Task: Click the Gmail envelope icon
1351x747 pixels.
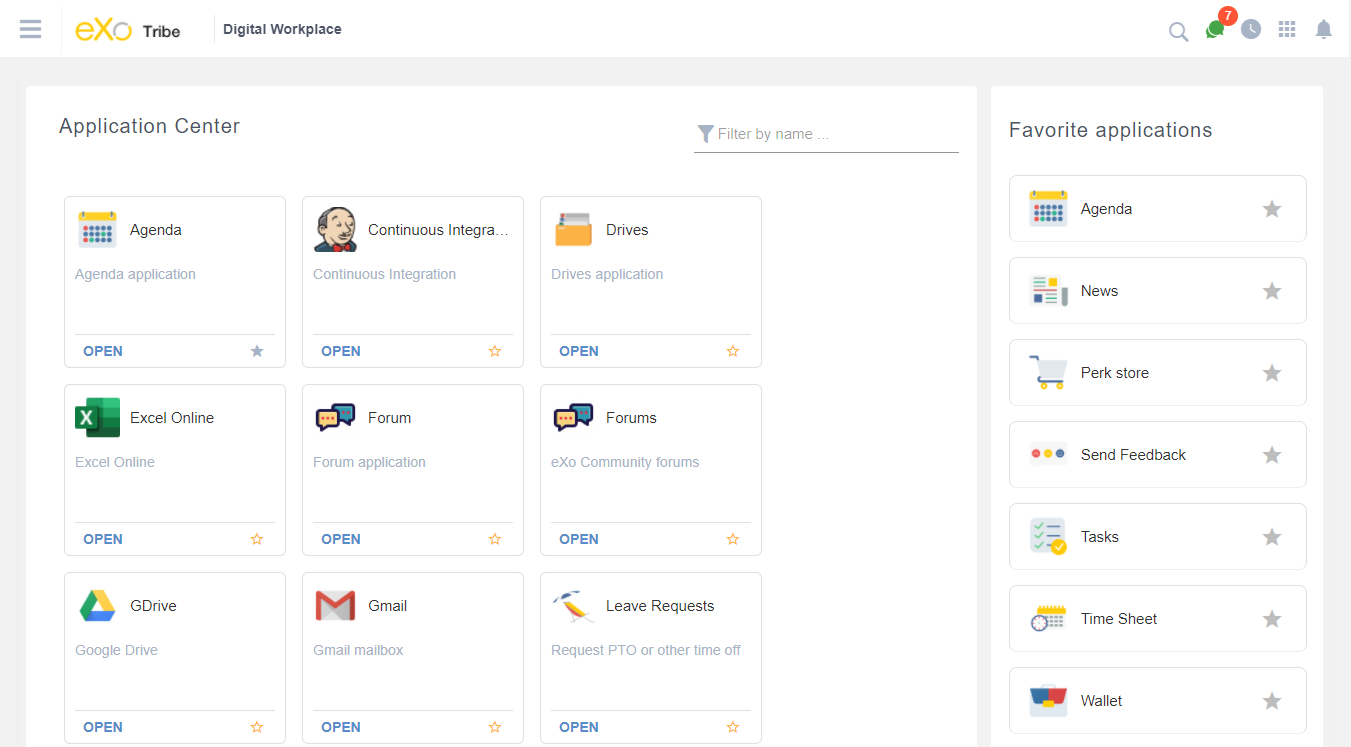Action: 335,606
